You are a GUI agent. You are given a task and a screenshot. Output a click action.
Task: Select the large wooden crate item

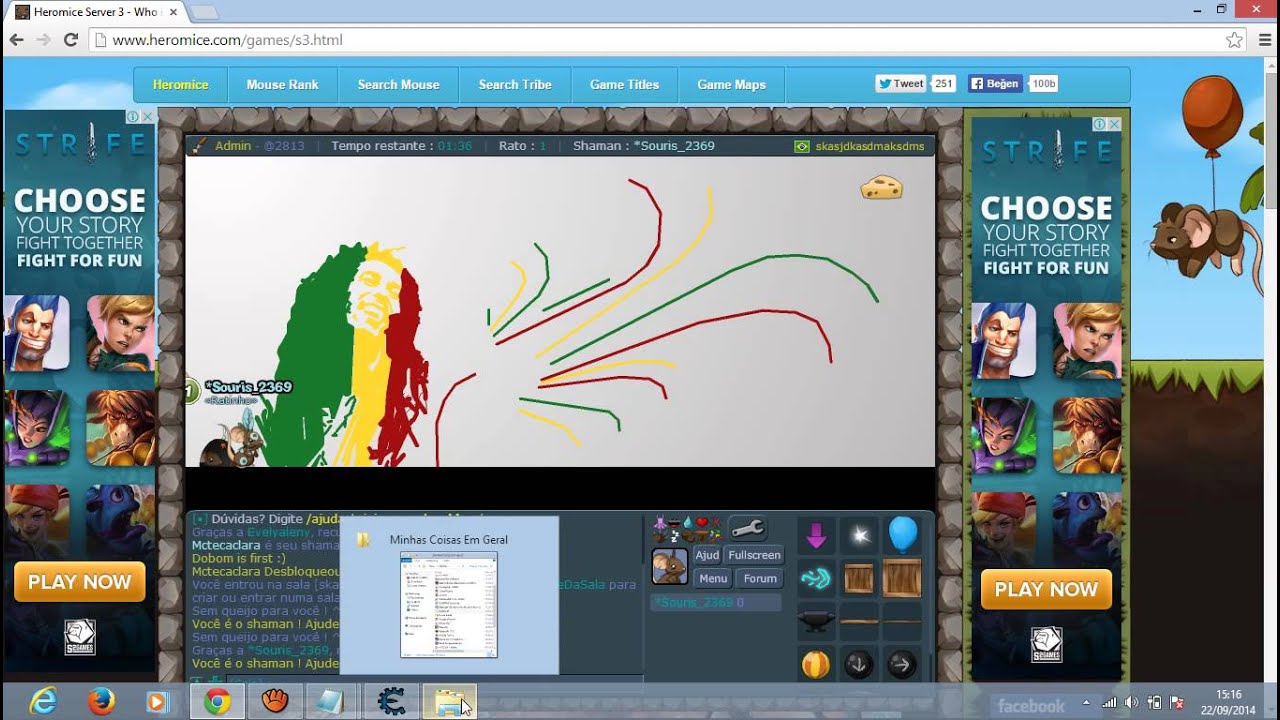click(902, 578)
